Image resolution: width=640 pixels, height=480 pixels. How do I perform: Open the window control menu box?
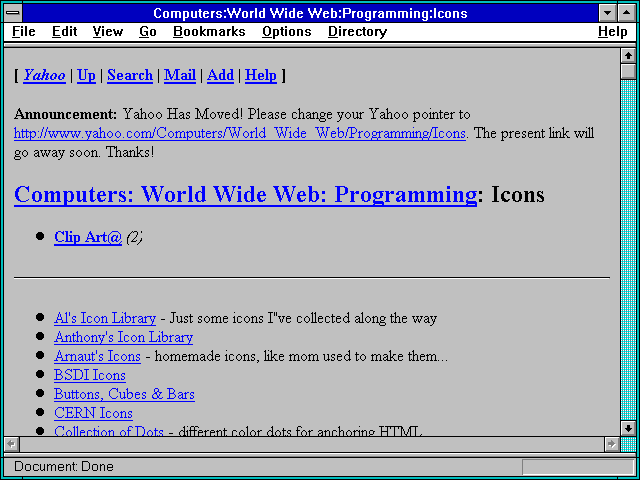coord(13,13)
